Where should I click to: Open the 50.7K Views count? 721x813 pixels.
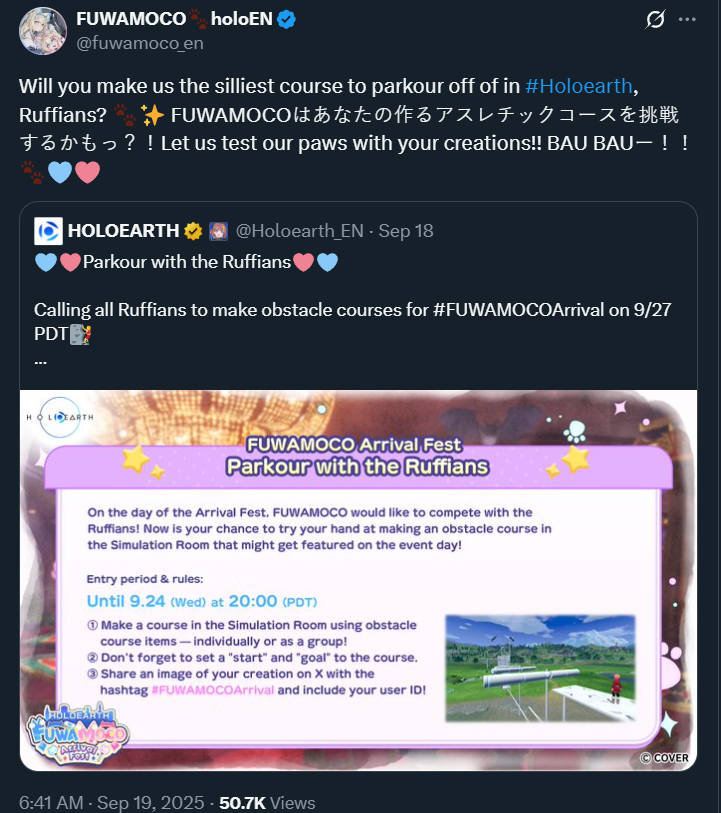[x=267, y=803]
